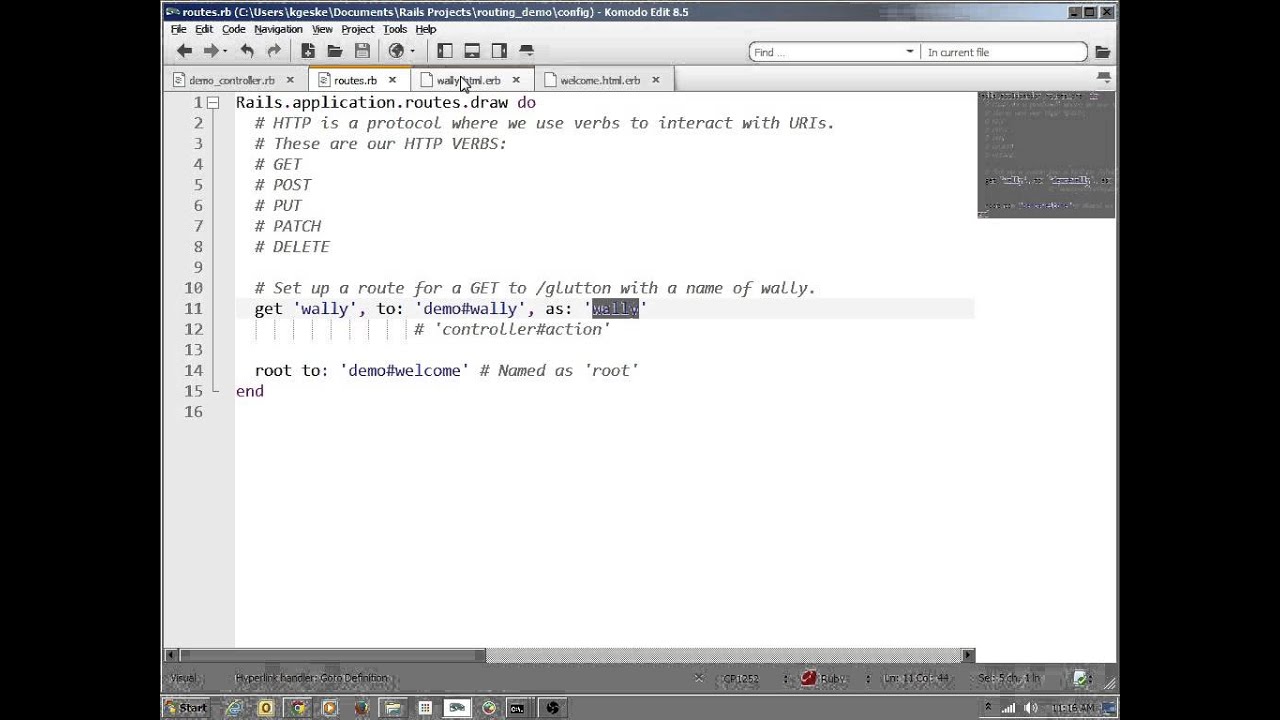The image size is (1280, 720).
Task: Open the file explorer folder taskbar icon
Action: [x=393, y=708]
